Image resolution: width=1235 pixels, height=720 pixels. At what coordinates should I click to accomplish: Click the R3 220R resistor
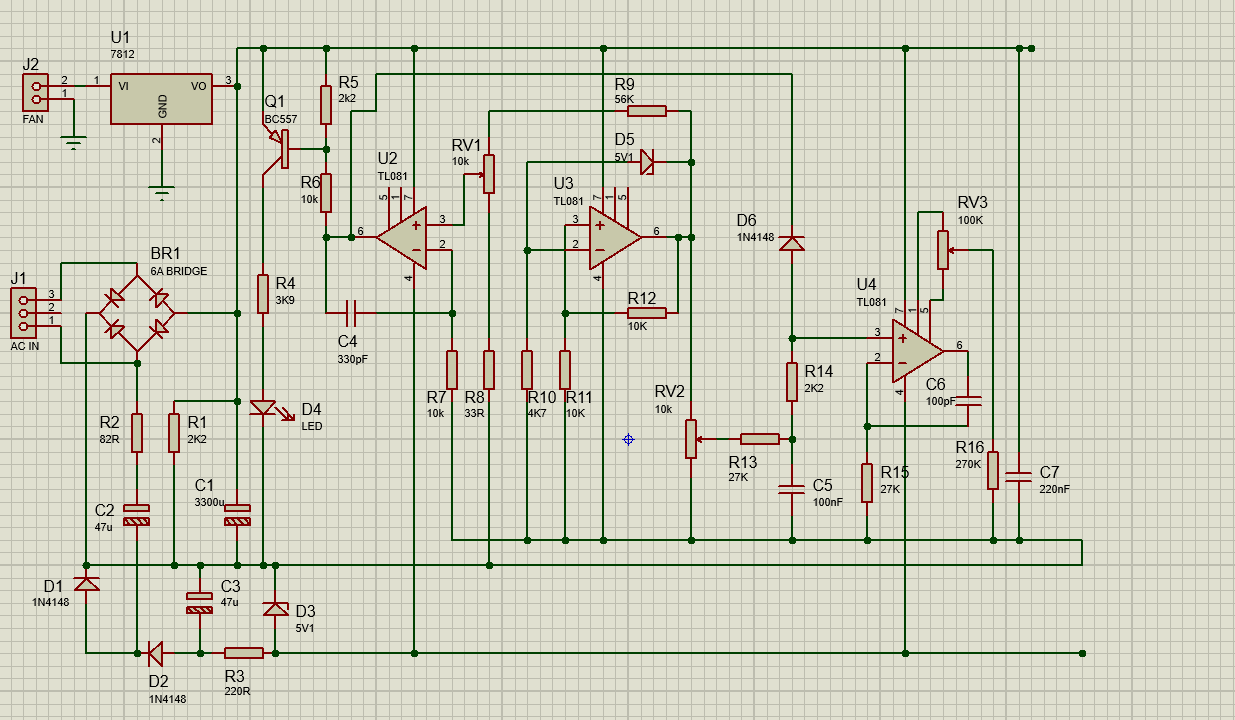tap(243, 653)
